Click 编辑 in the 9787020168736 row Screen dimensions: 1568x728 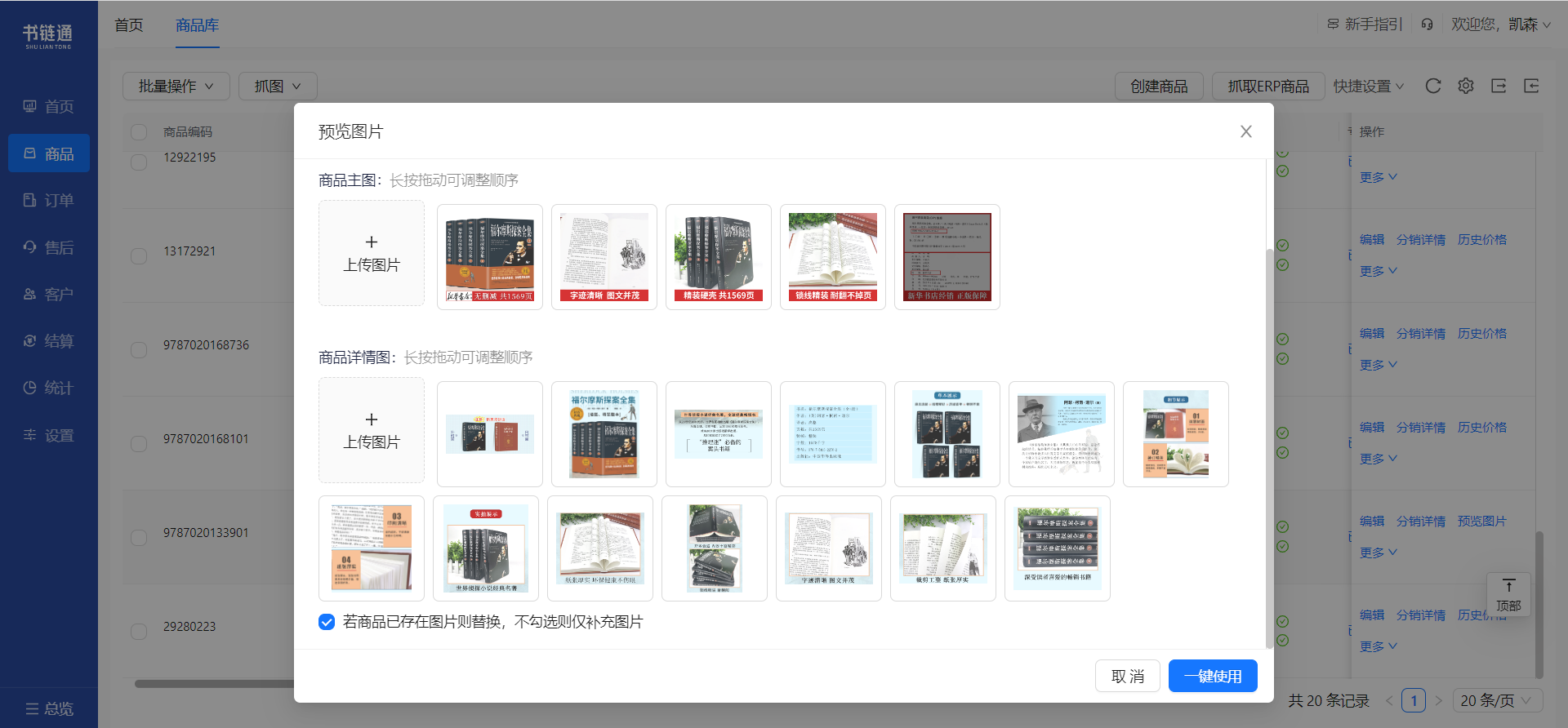[1372, 333]
